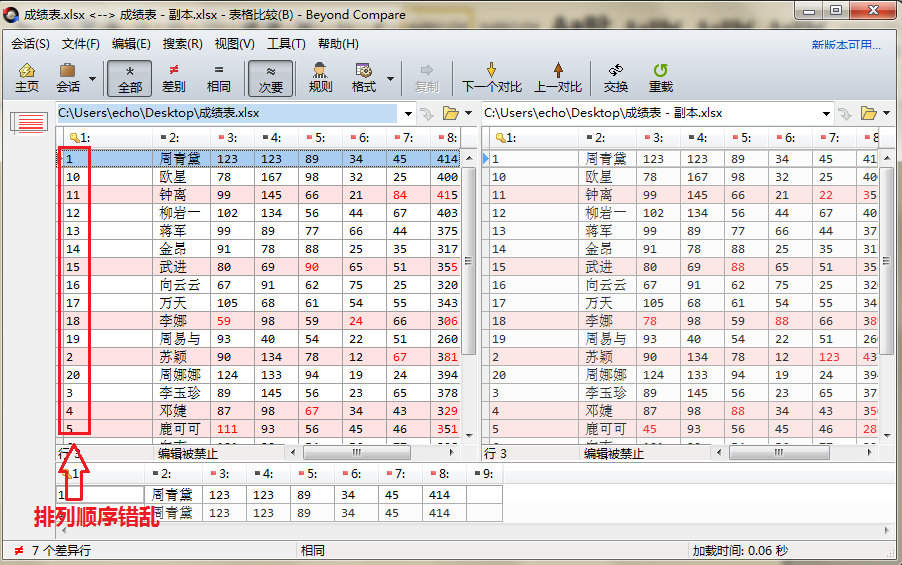Go to 上一对比 previous difference
This screenshot has width=902, height=565.
(x=557, y=77)
